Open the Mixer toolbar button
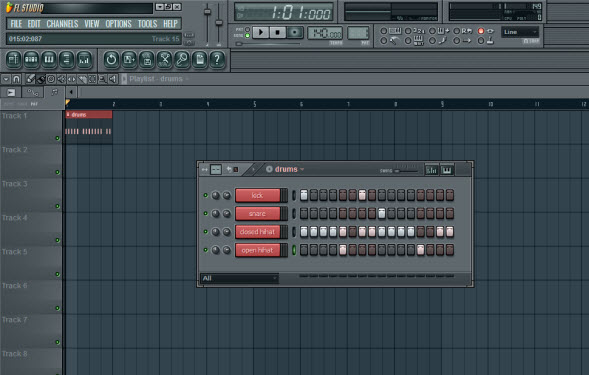The image size is (589, 375). 84,59
